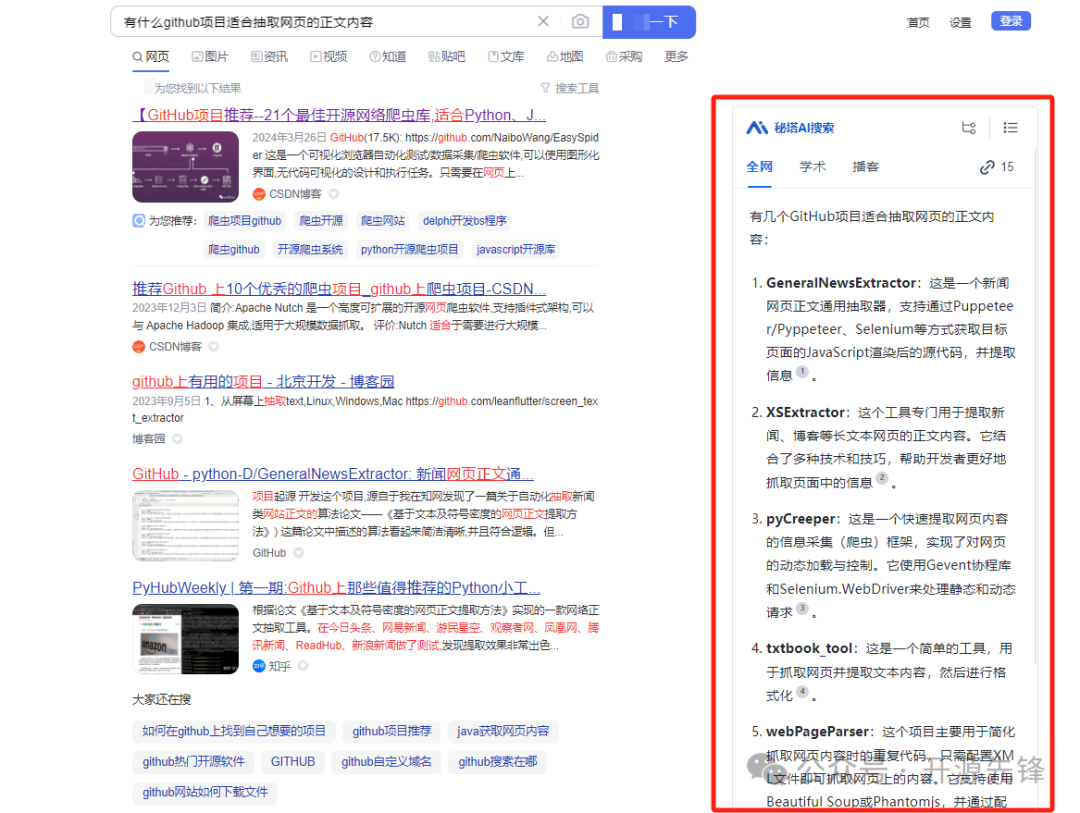This screenshot has height=813, width=1080.
Task: Search related github网站如何下载文件
Action: coord(205,792)
